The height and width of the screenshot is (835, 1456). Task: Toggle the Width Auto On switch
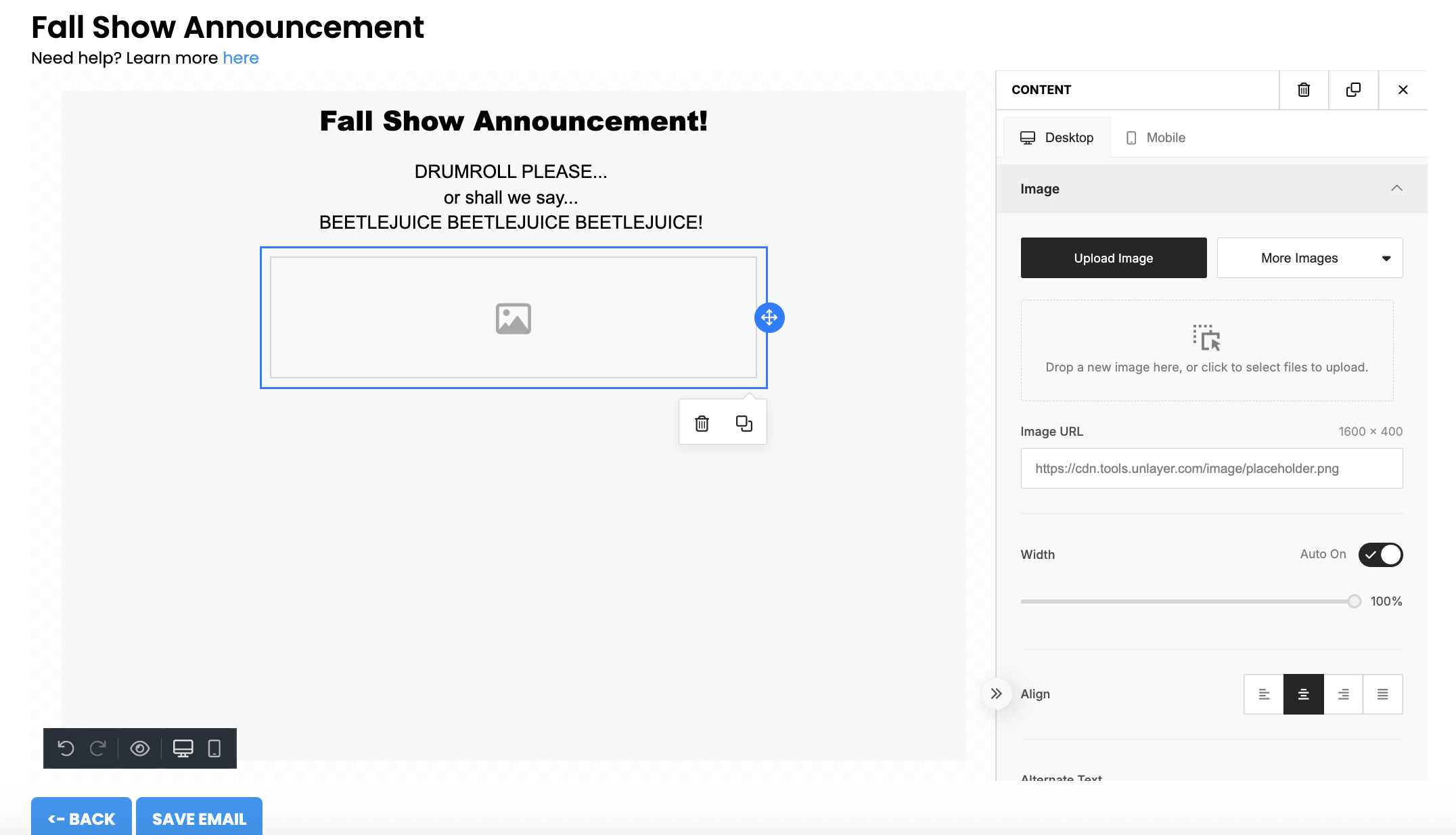(x=1380, y=555)
